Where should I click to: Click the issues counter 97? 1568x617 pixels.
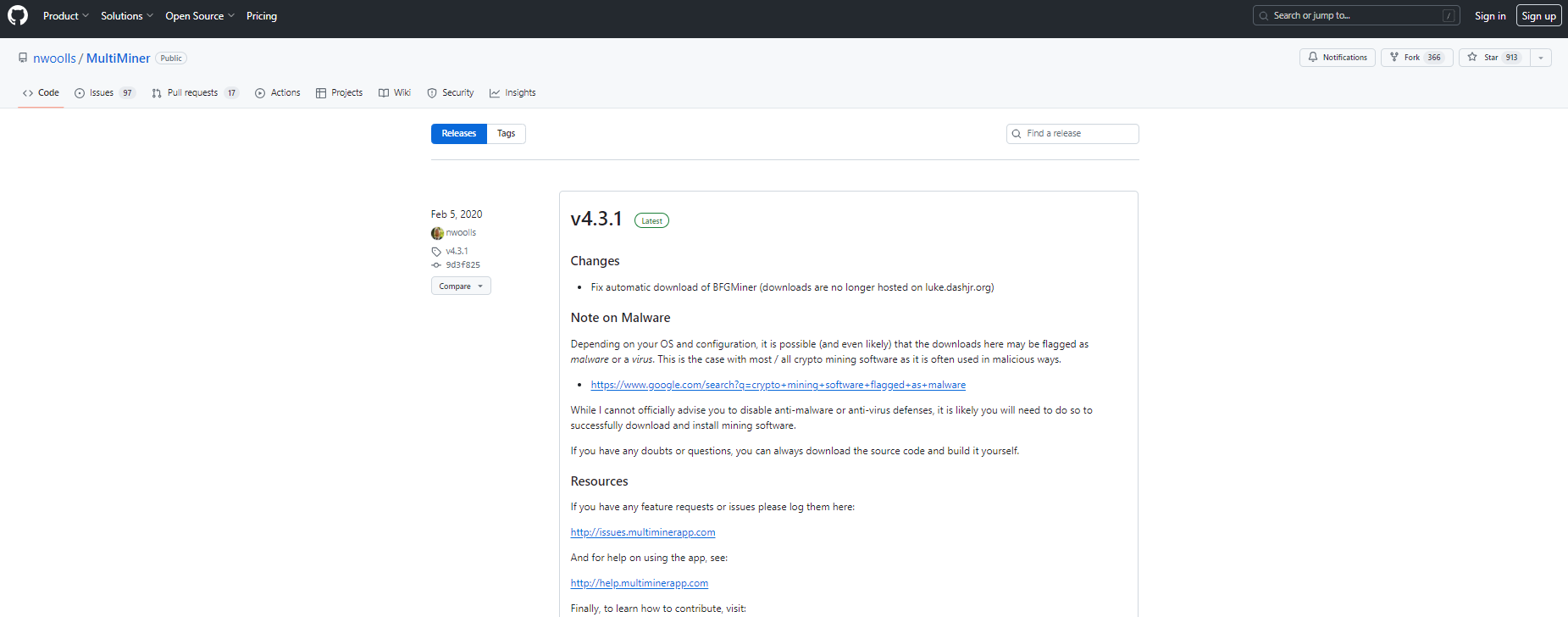coord(127,93)
